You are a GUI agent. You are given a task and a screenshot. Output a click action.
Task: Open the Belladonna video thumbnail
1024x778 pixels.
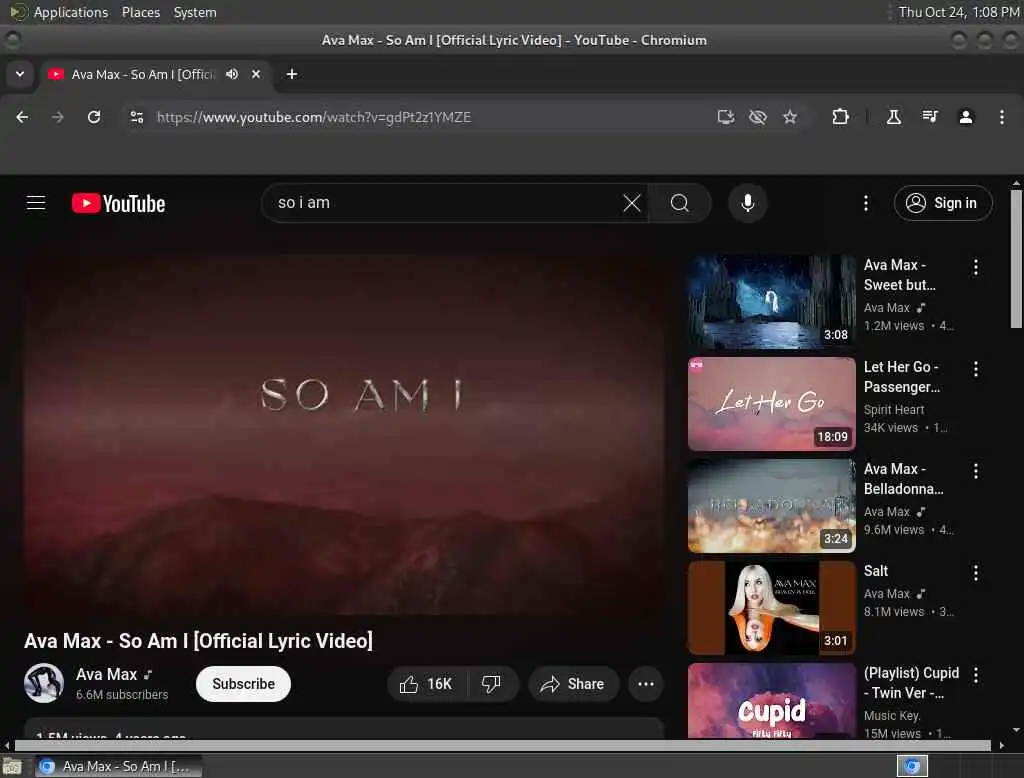click(771, 506)
